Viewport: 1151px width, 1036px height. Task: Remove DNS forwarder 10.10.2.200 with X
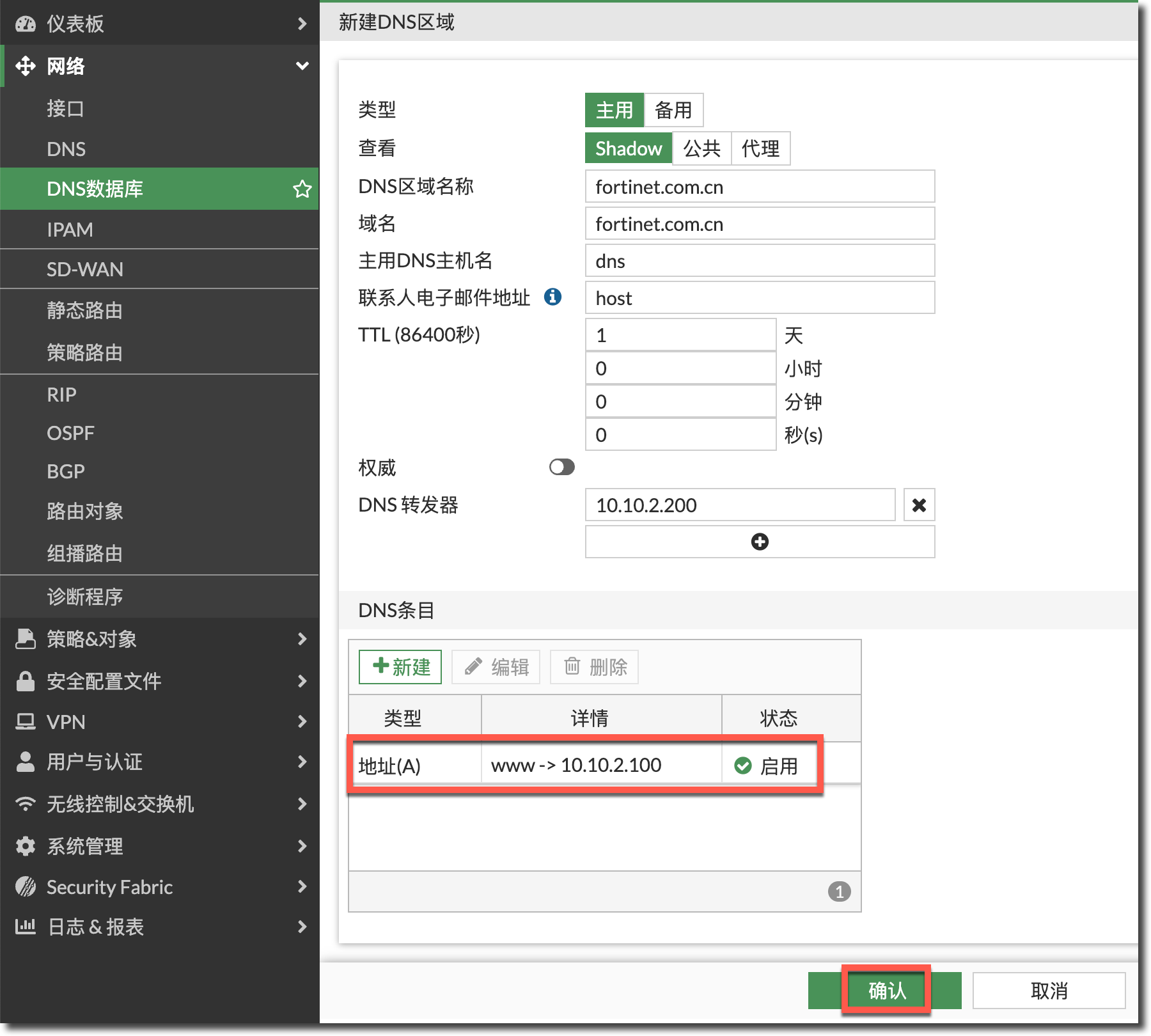click(x=919, y=505)
